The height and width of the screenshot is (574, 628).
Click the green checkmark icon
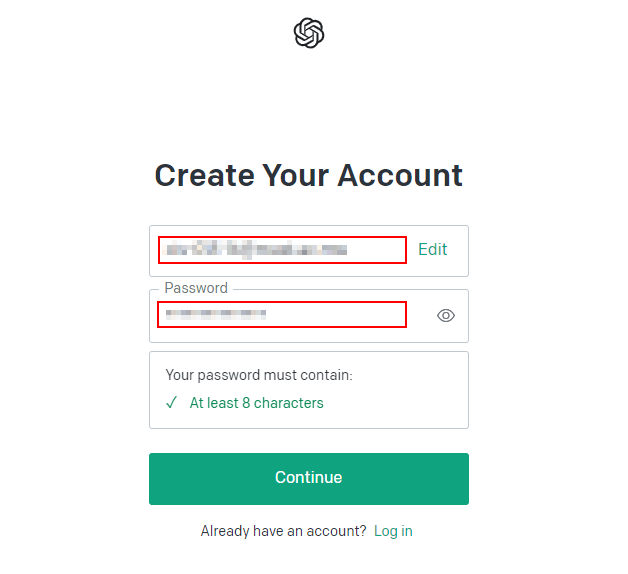pos(172,403)
